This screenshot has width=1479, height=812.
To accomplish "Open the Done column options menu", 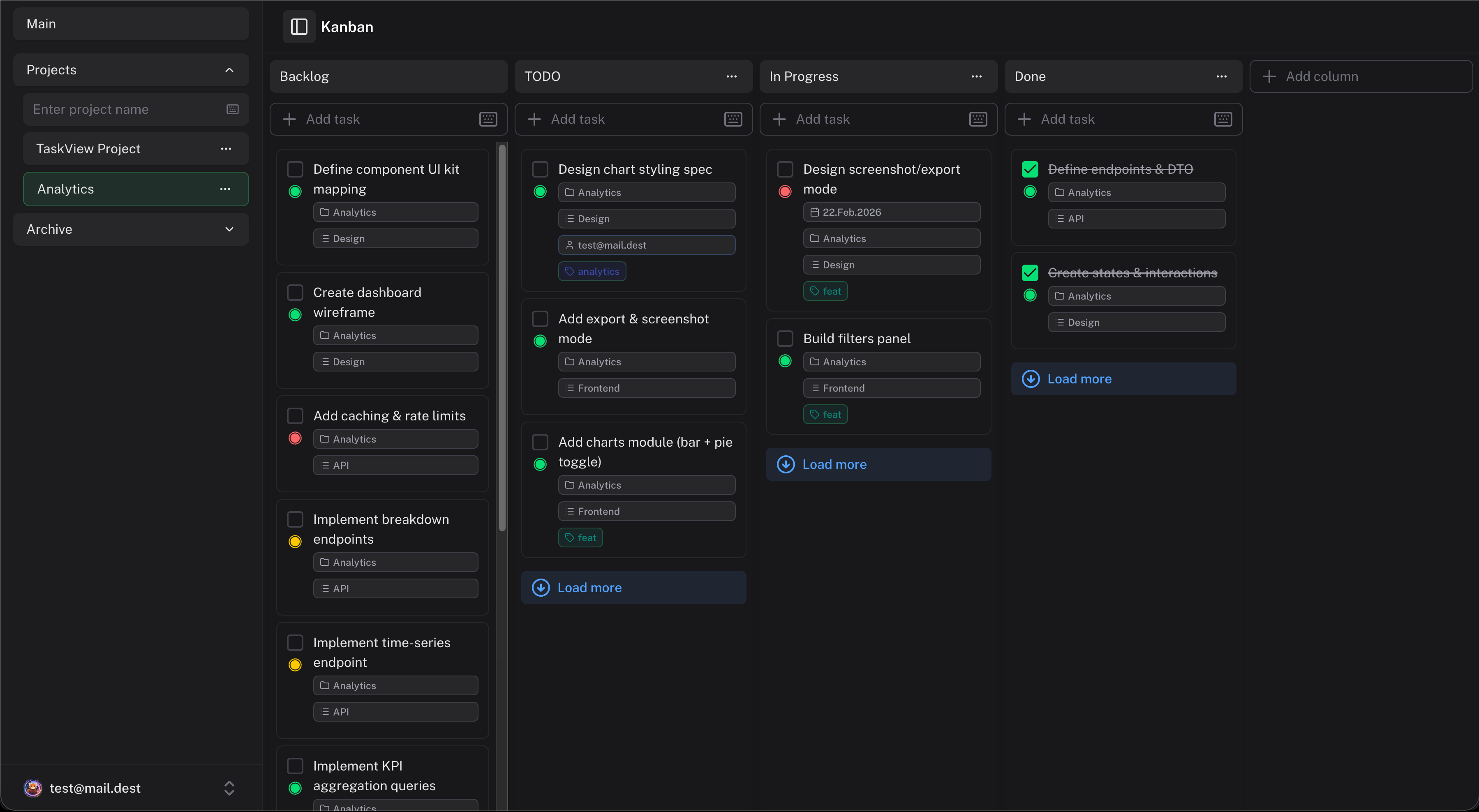I will [x=1221, y=76].
